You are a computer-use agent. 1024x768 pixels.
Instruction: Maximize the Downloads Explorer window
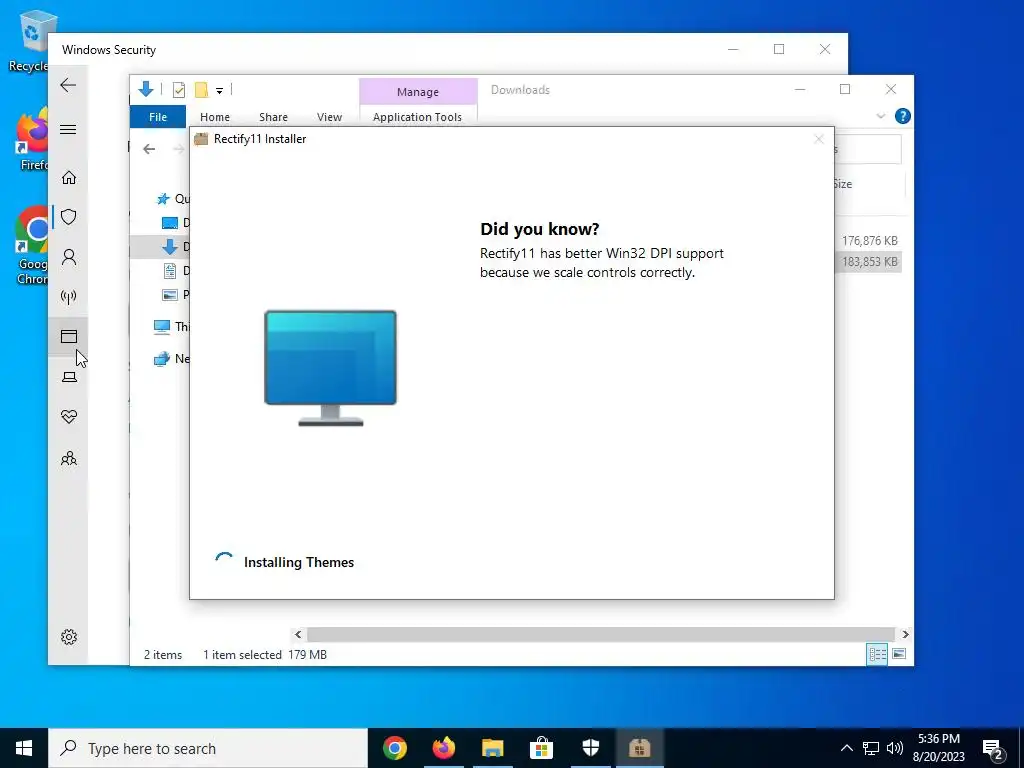click(x=844, y=89)
